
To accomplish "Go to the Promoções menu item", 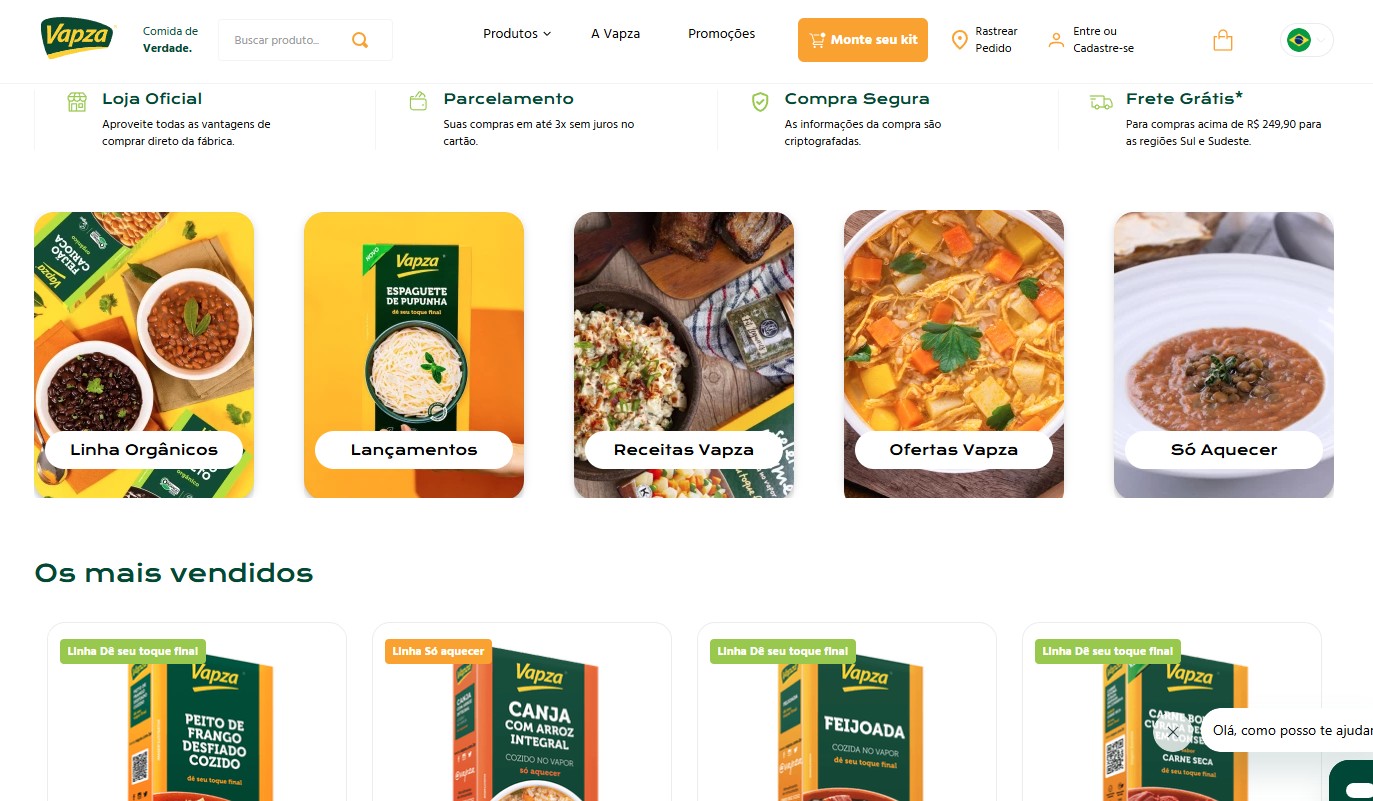I will point(721,34).
